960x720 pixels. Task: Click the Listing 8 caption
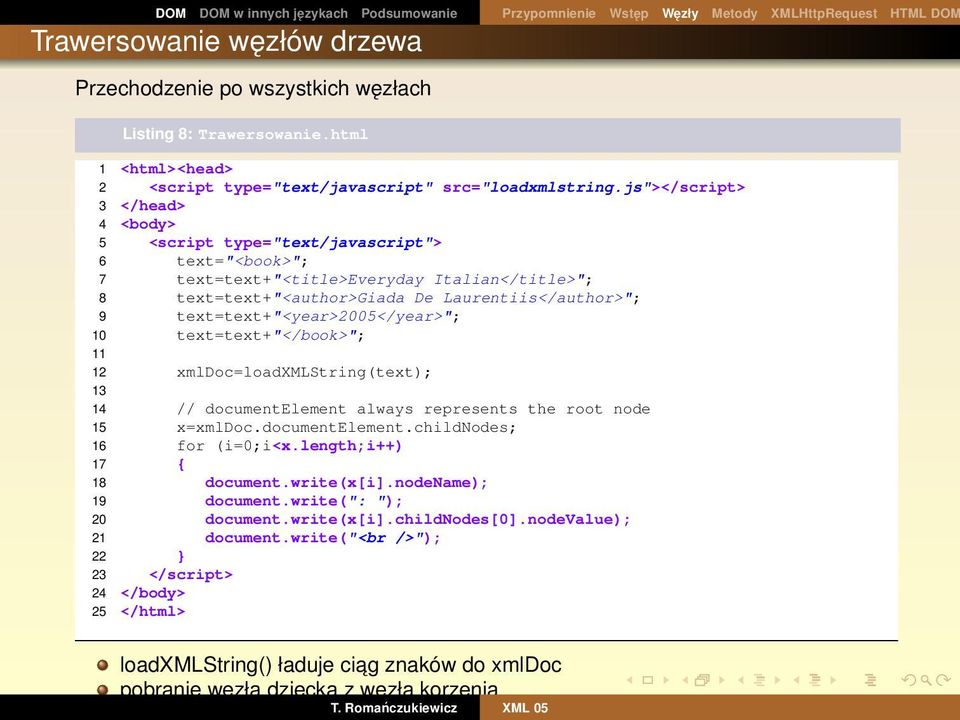(245, 134)
